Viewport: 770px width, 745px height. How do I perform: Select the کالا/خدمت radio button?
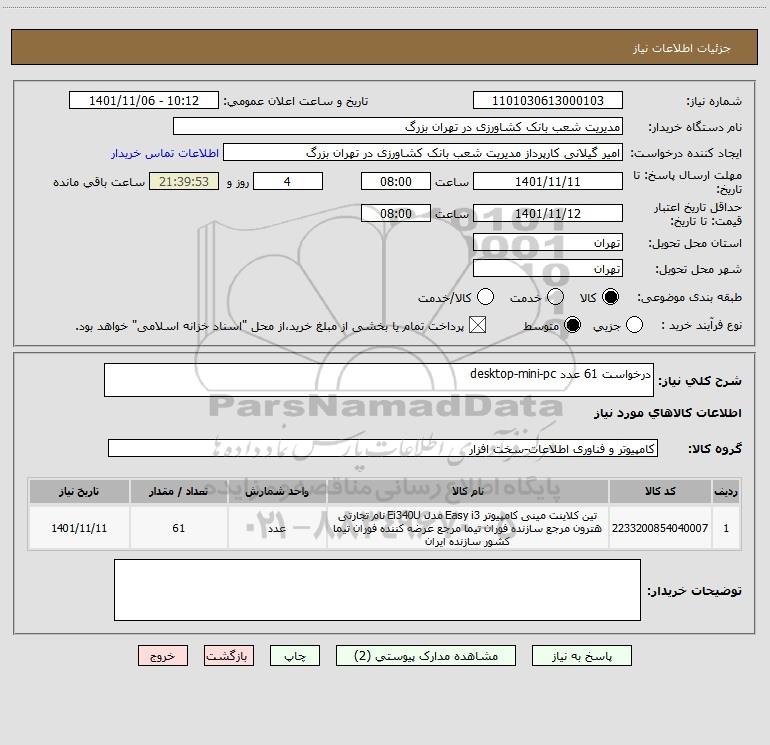(486, 297)
